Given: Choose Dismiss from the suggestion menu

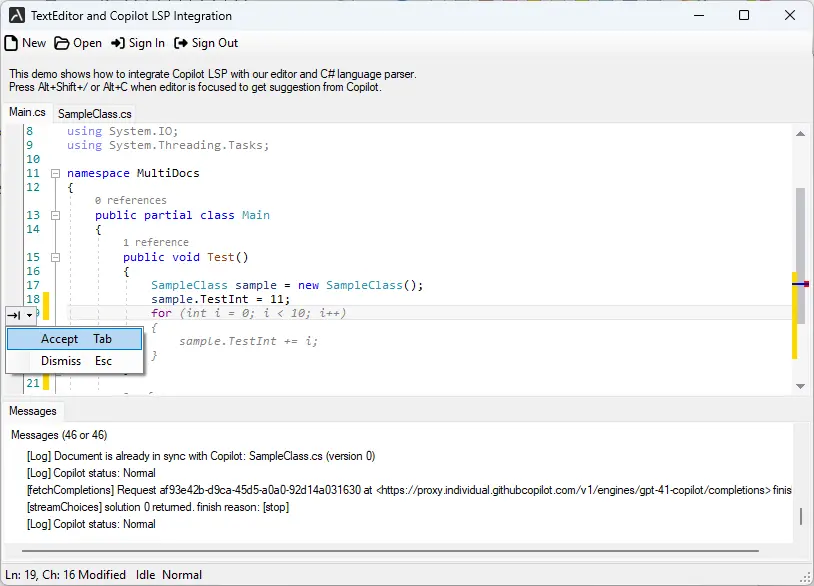Looking at the screenshot, I should 74,361.
